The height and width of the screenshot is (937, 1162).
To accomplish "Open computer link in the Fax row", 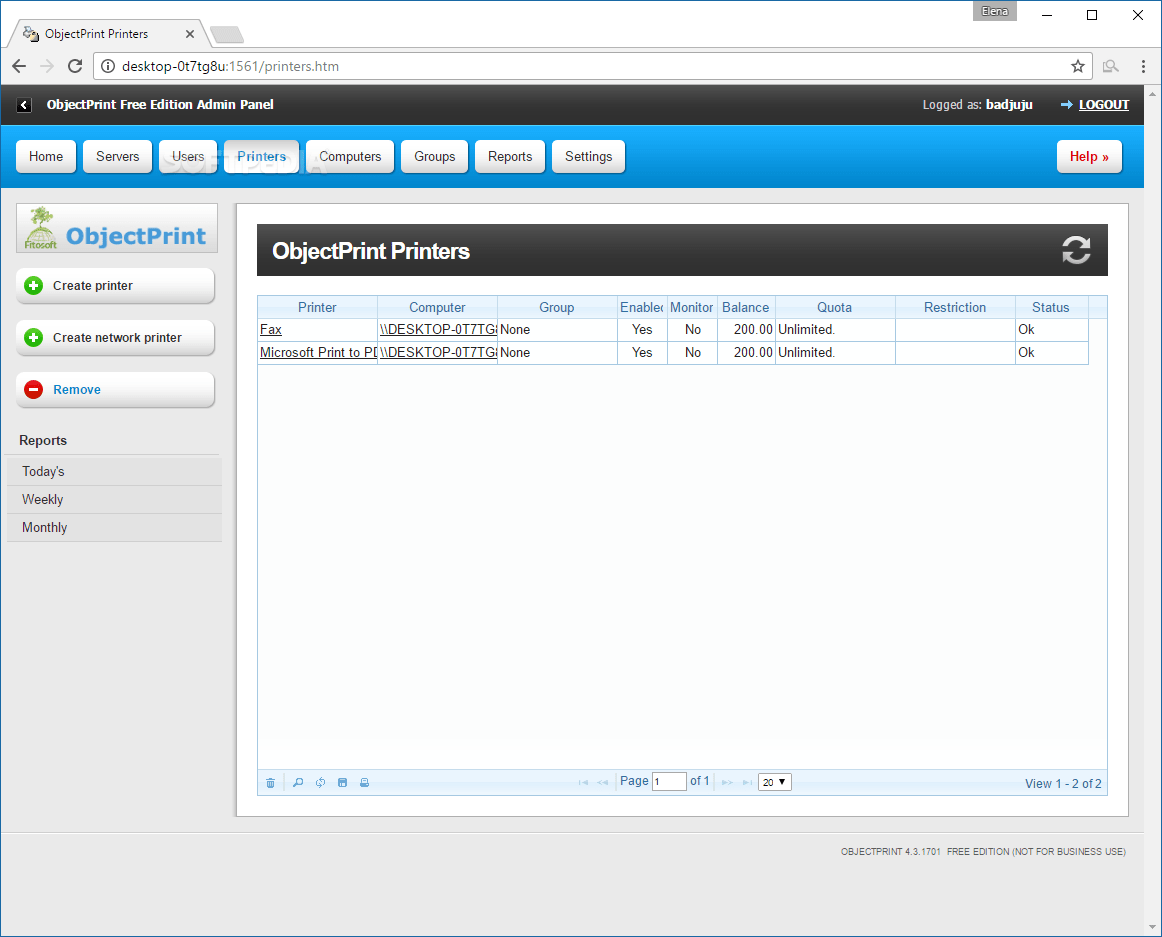I will [x=438, y=330].
